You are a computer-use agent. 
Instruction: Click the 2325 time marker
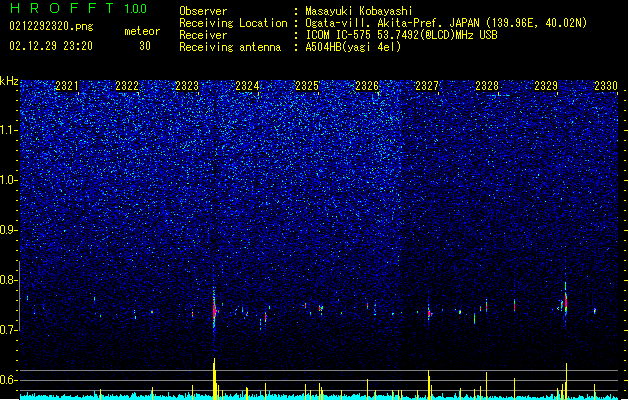pos(307,86)
